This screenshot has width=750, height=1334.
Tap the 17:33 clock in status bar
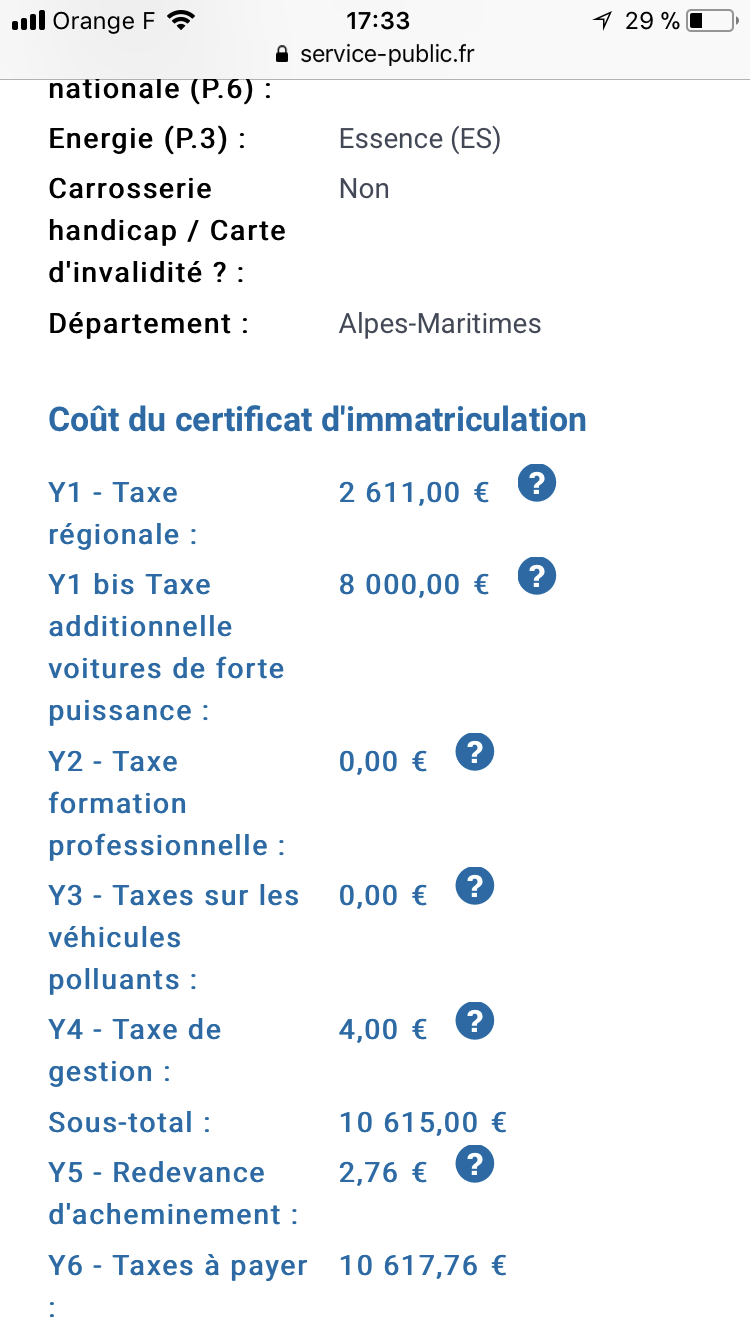(377, 21)
